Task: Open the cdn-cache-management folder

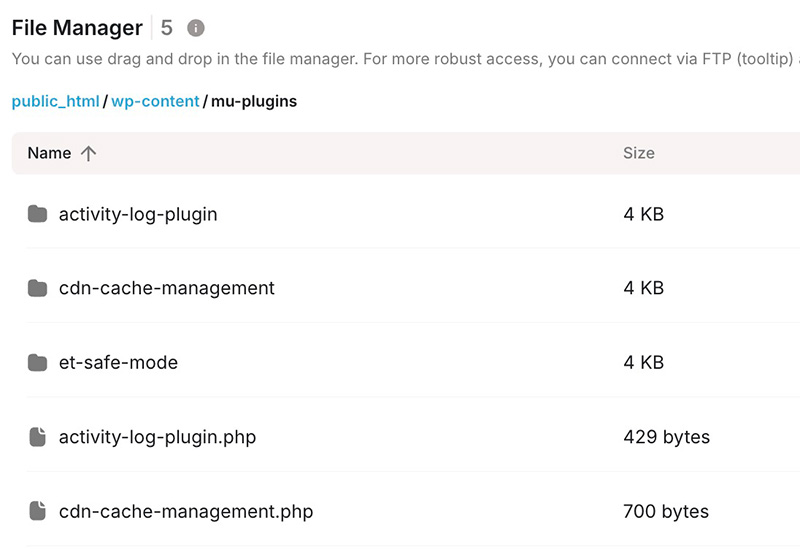Action: (x=166, y=288)
